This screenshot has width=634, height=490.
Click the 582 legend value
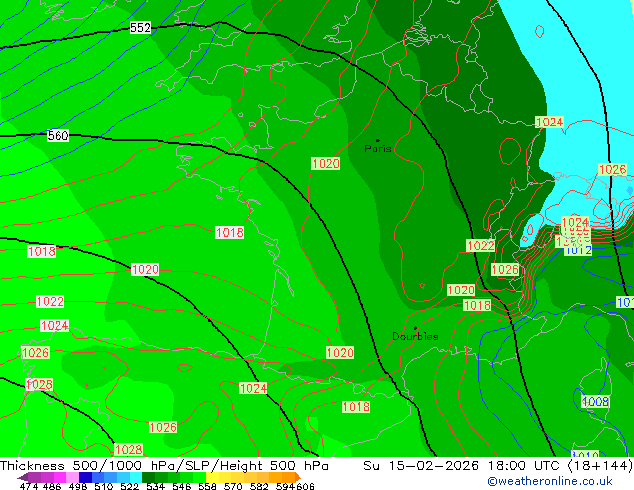(259, 486)
